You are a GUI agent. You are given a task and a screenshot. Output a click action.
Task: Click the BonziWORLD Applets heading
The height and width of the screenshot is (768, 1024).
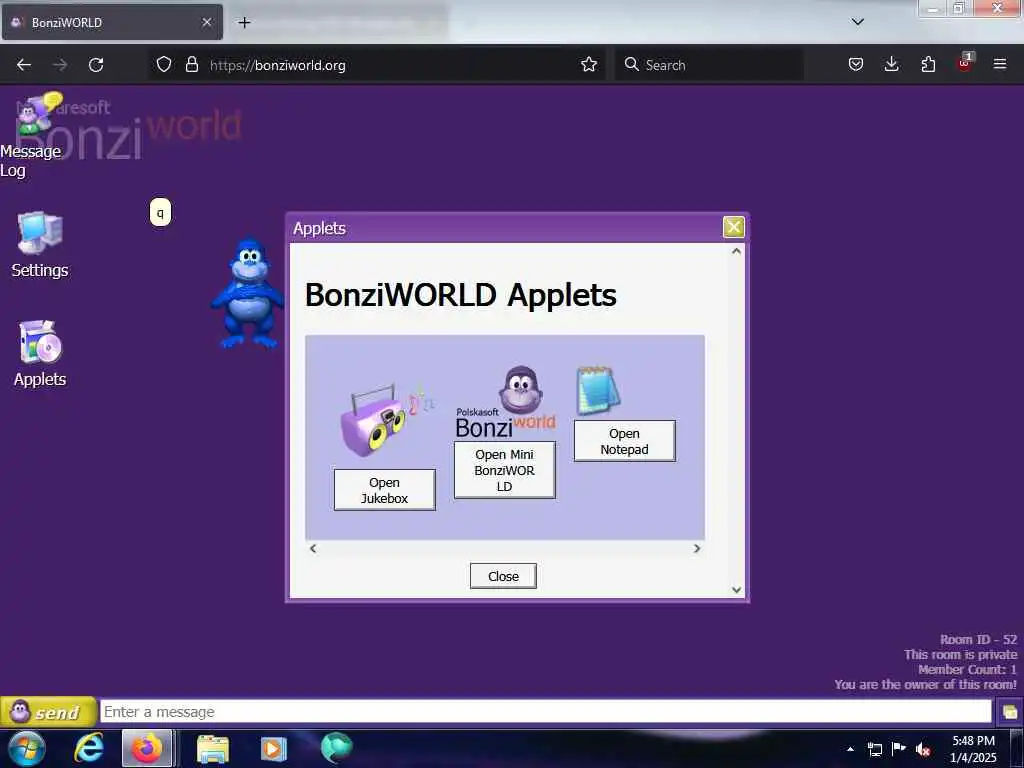(460, 295)
